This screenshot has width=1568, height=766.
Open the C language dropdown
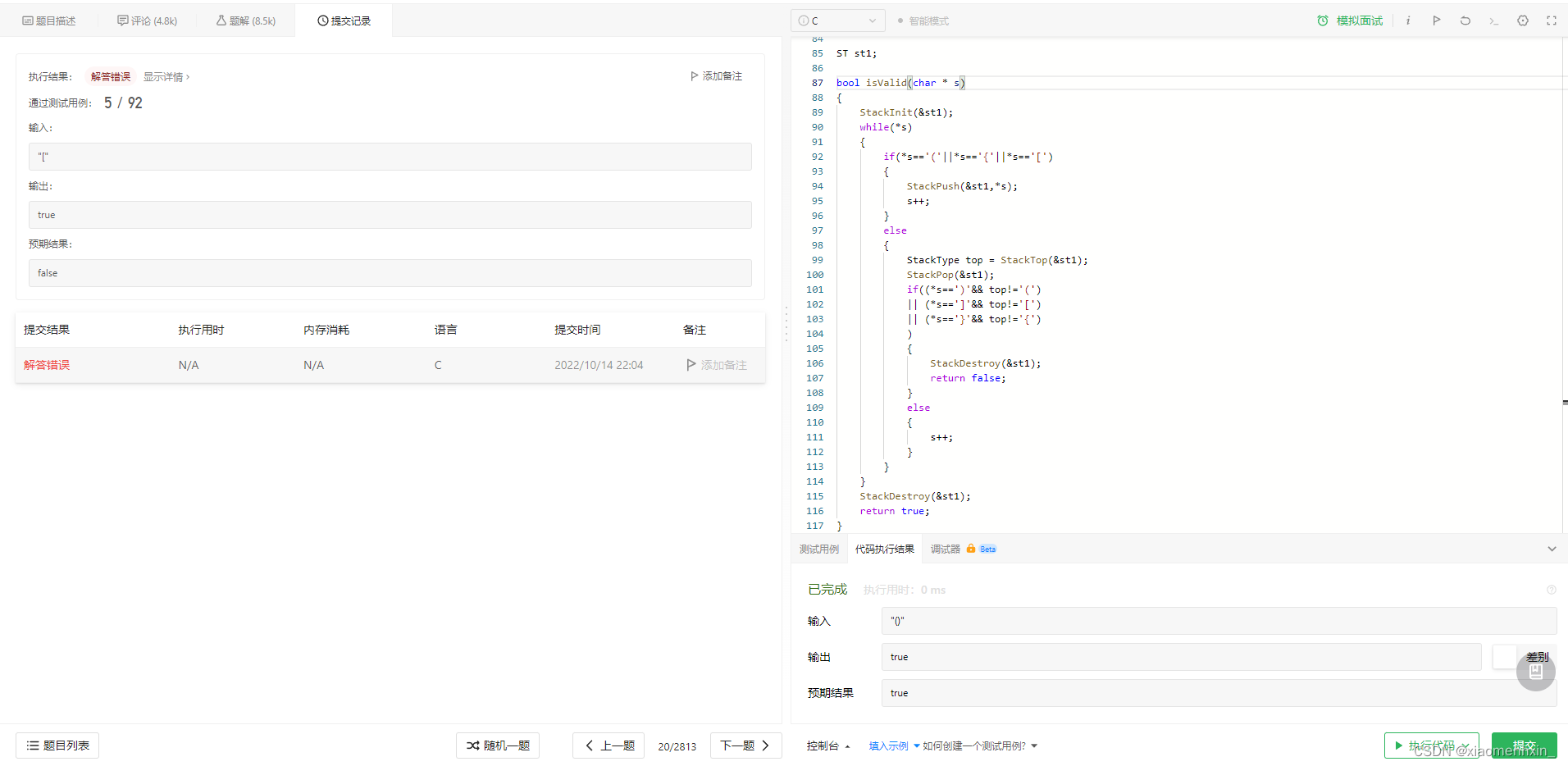(837, 21)
